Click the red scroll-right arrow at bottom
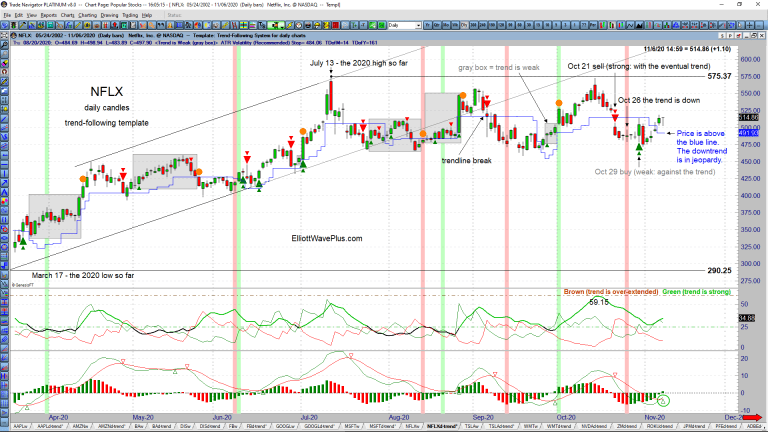768x432 pixels. (x=753, y=418)
